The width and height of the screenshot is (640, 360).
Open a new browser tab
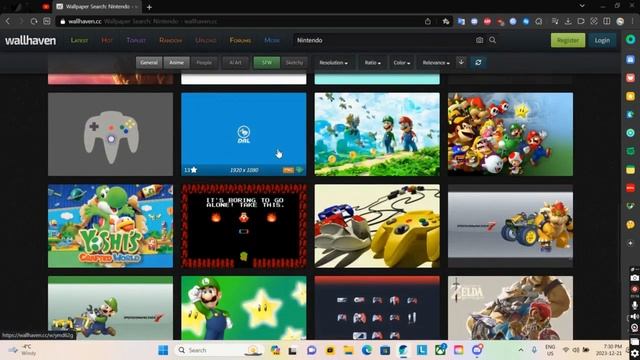(x=149, y=7)
